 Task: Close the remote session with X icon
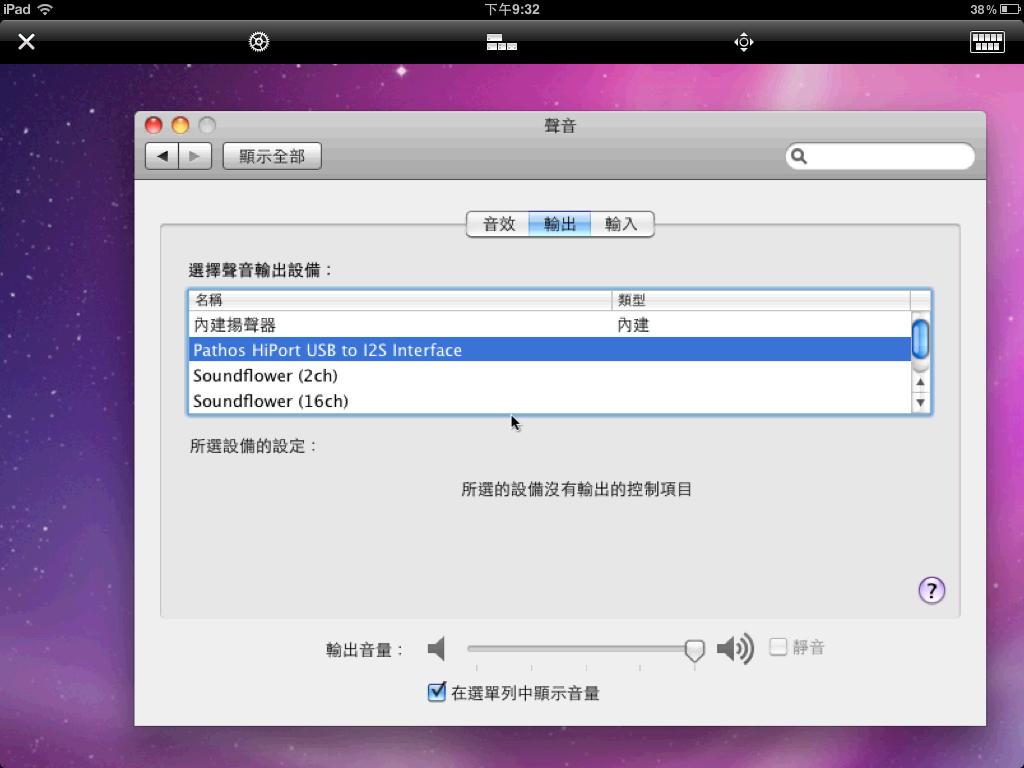click(26, 42)
